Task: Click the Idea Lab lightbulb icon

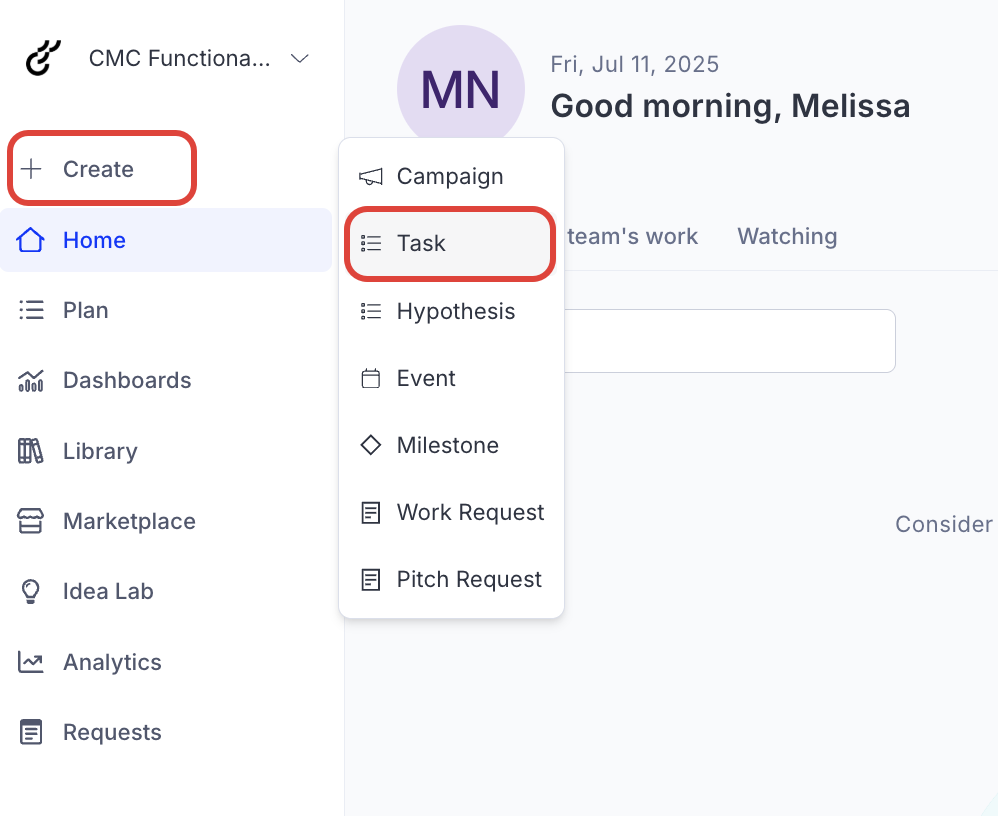Action: pos(31,591)
